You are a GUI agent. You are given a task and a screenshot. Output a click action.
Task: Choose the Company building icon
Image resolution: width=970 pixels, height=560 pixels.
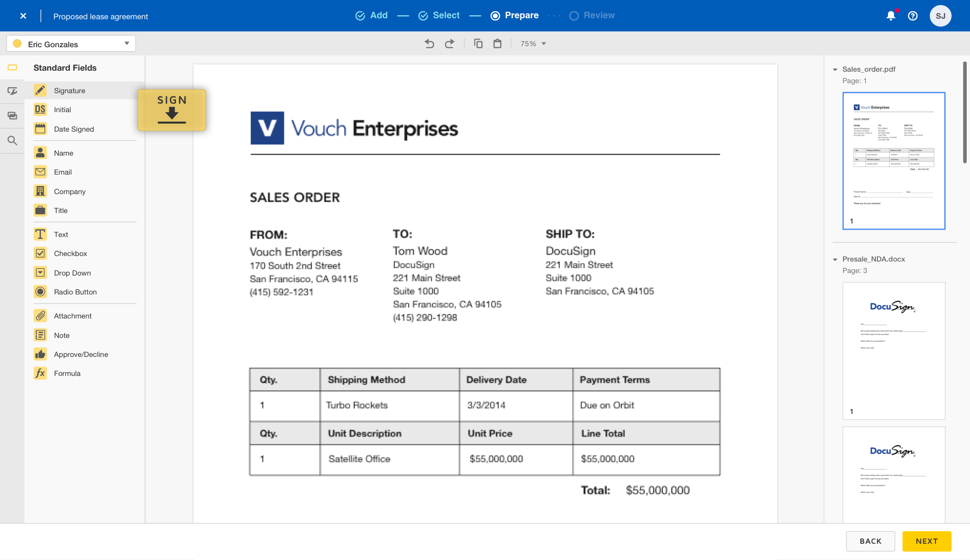click(x=40, y=191)
